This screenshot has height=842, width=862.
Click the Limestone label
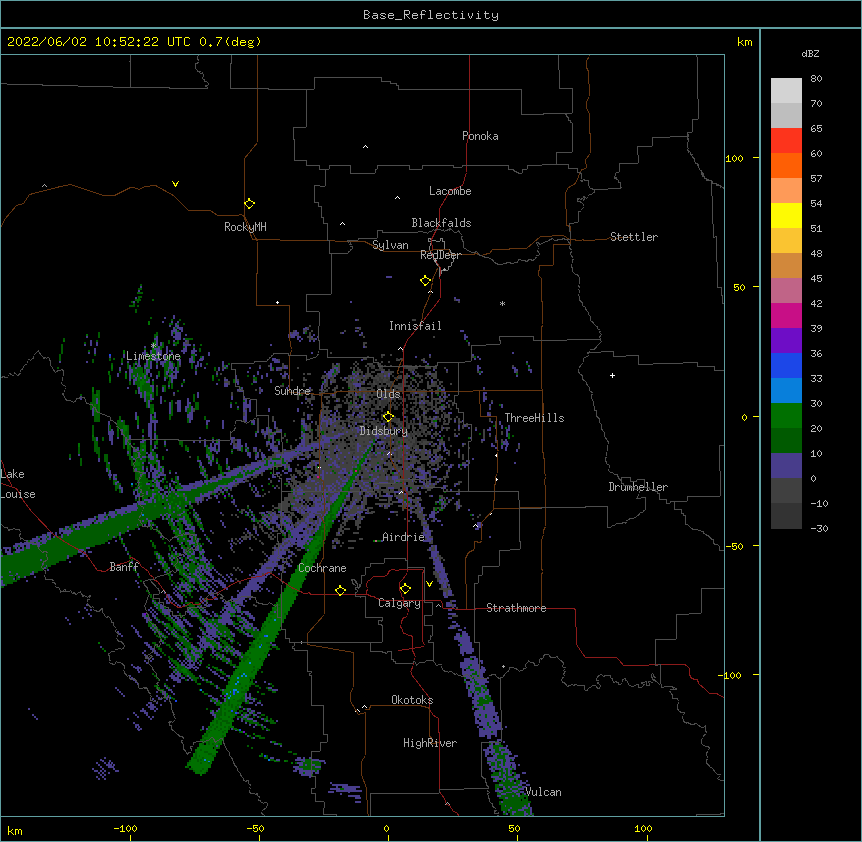pyautogui.click(x=153, y=356)
